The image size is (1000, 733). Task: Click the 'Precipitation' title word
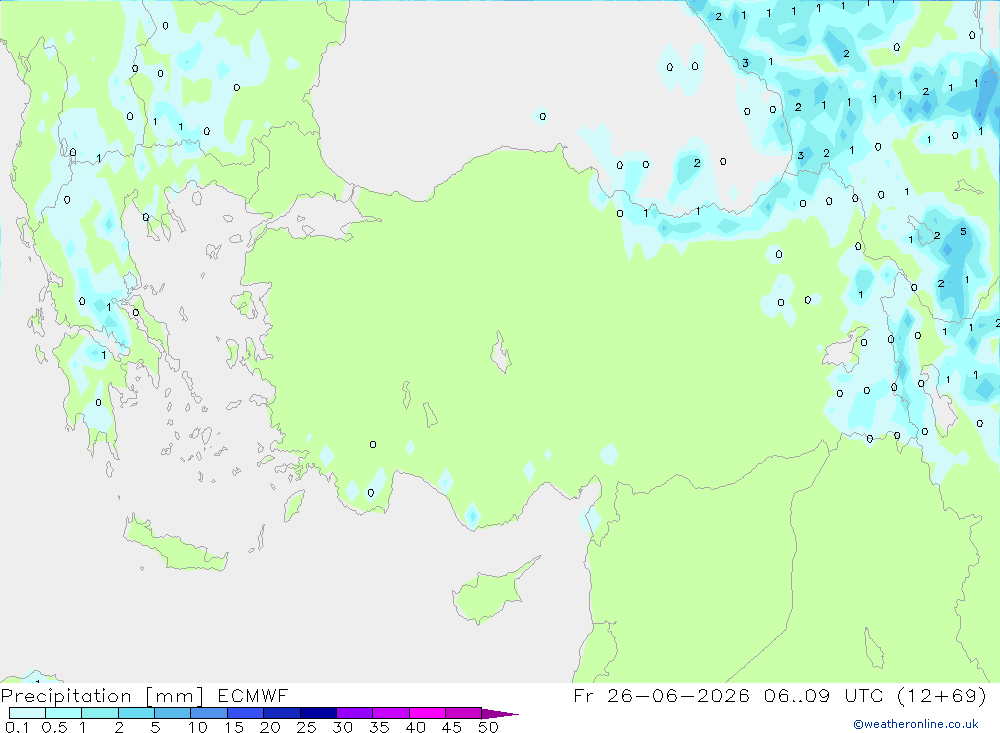tap(66, 696)
